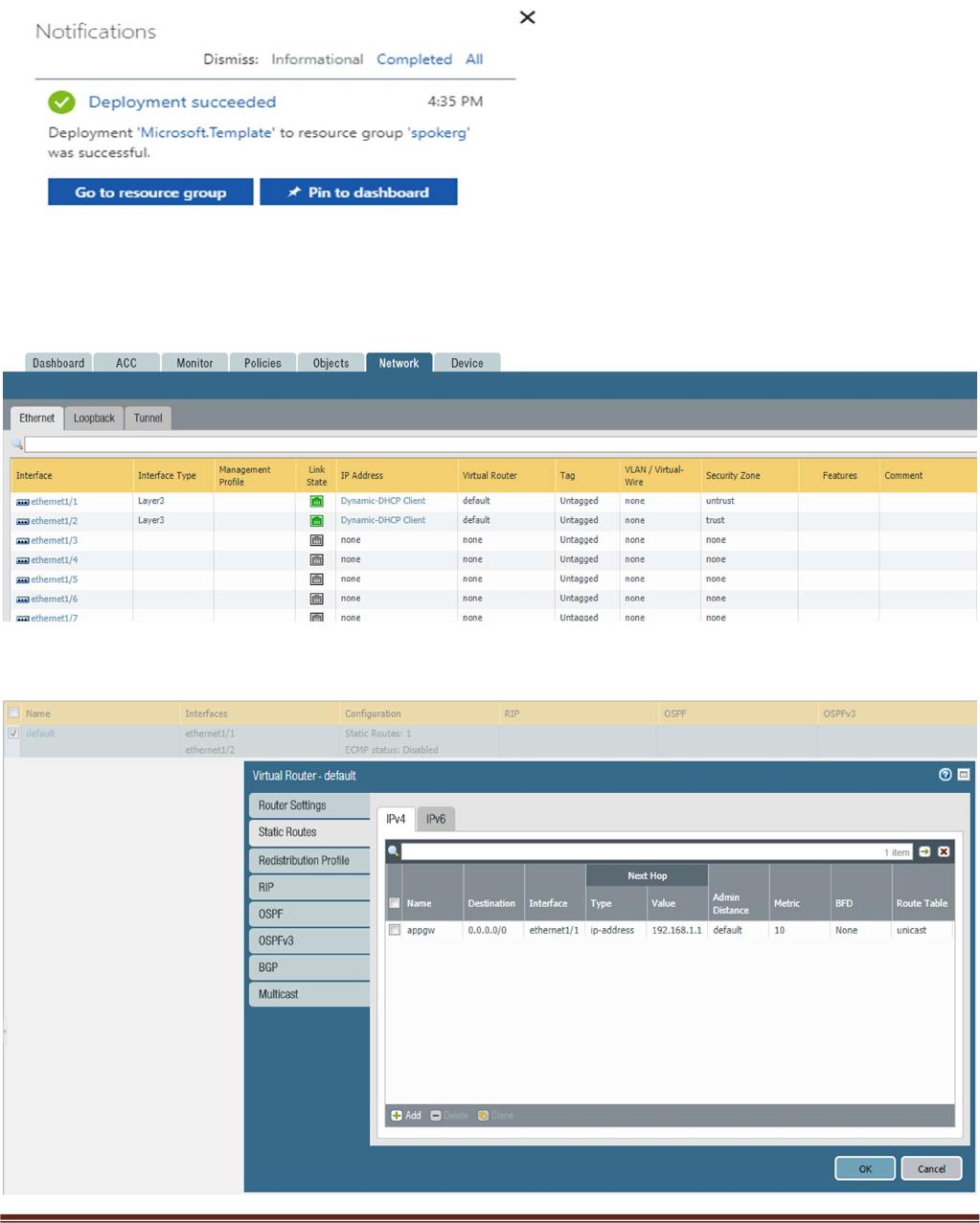Open the Objects tab

tap(330, 363)
